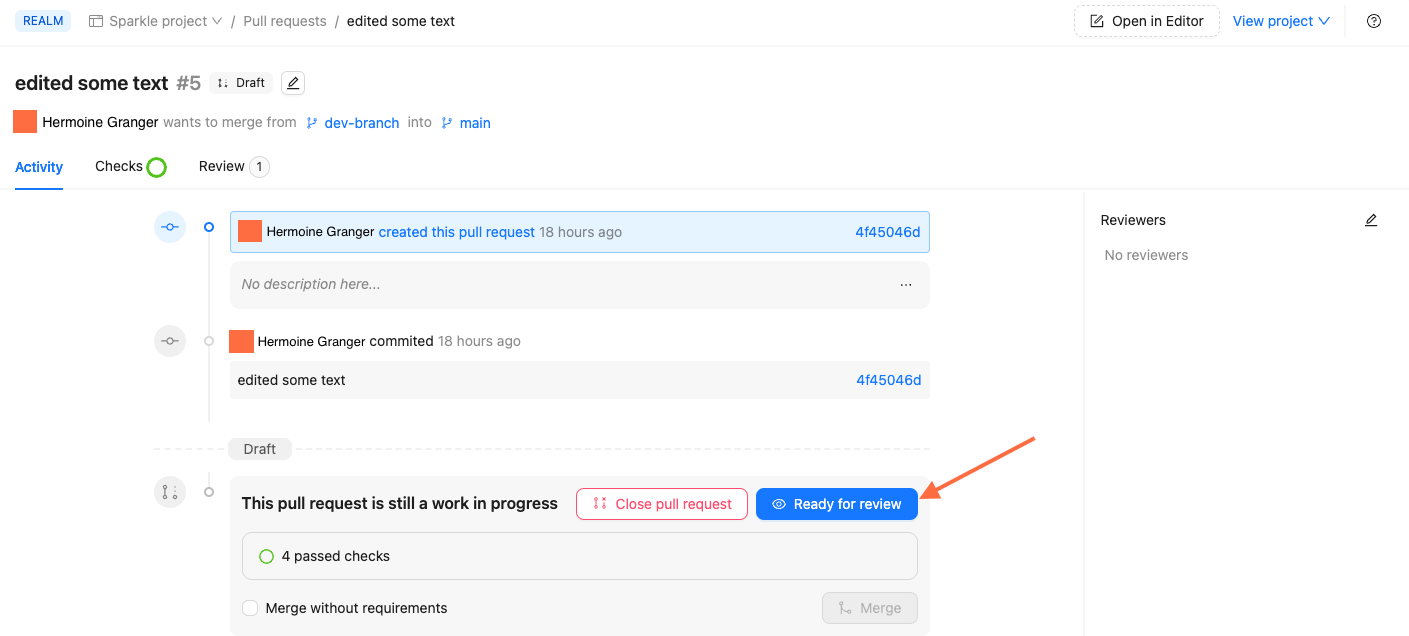This screenshot has width=1409, height=636.
Task: Click the Close pull request button
Action: [661, 503]
